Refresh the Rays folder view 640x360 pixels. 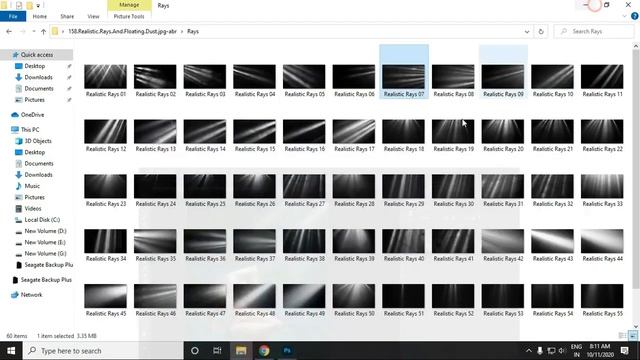tap(541, 31)
